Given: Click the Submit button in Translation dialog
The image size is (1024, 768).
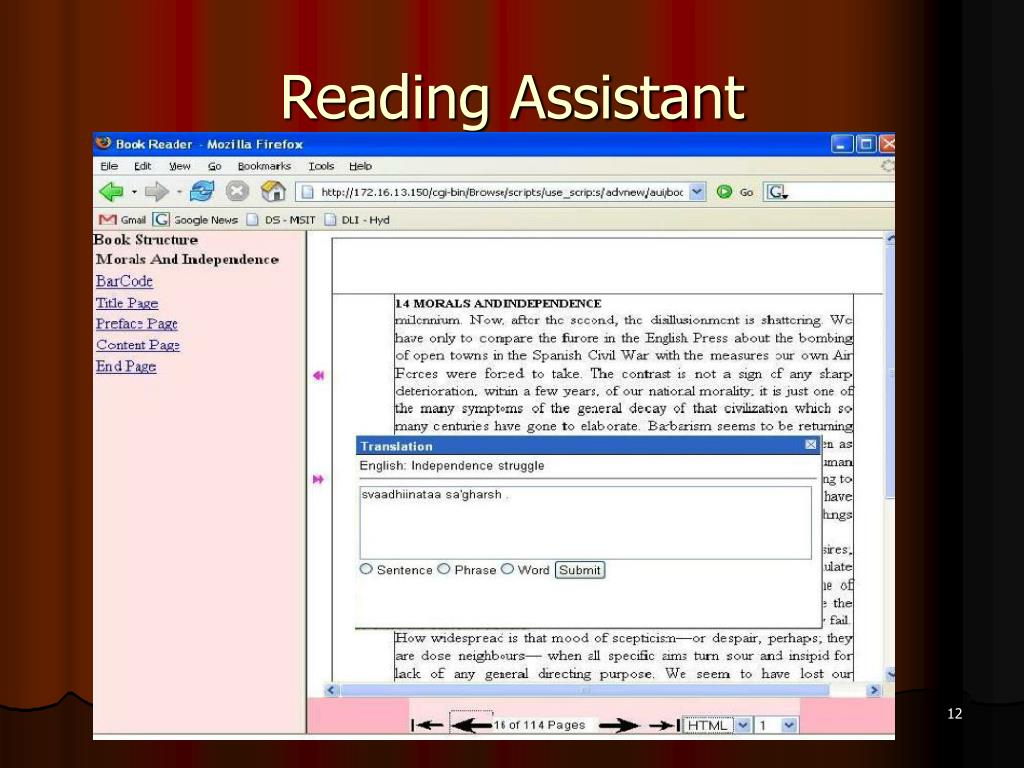Looking at the screenshot, I should (579, 570).
